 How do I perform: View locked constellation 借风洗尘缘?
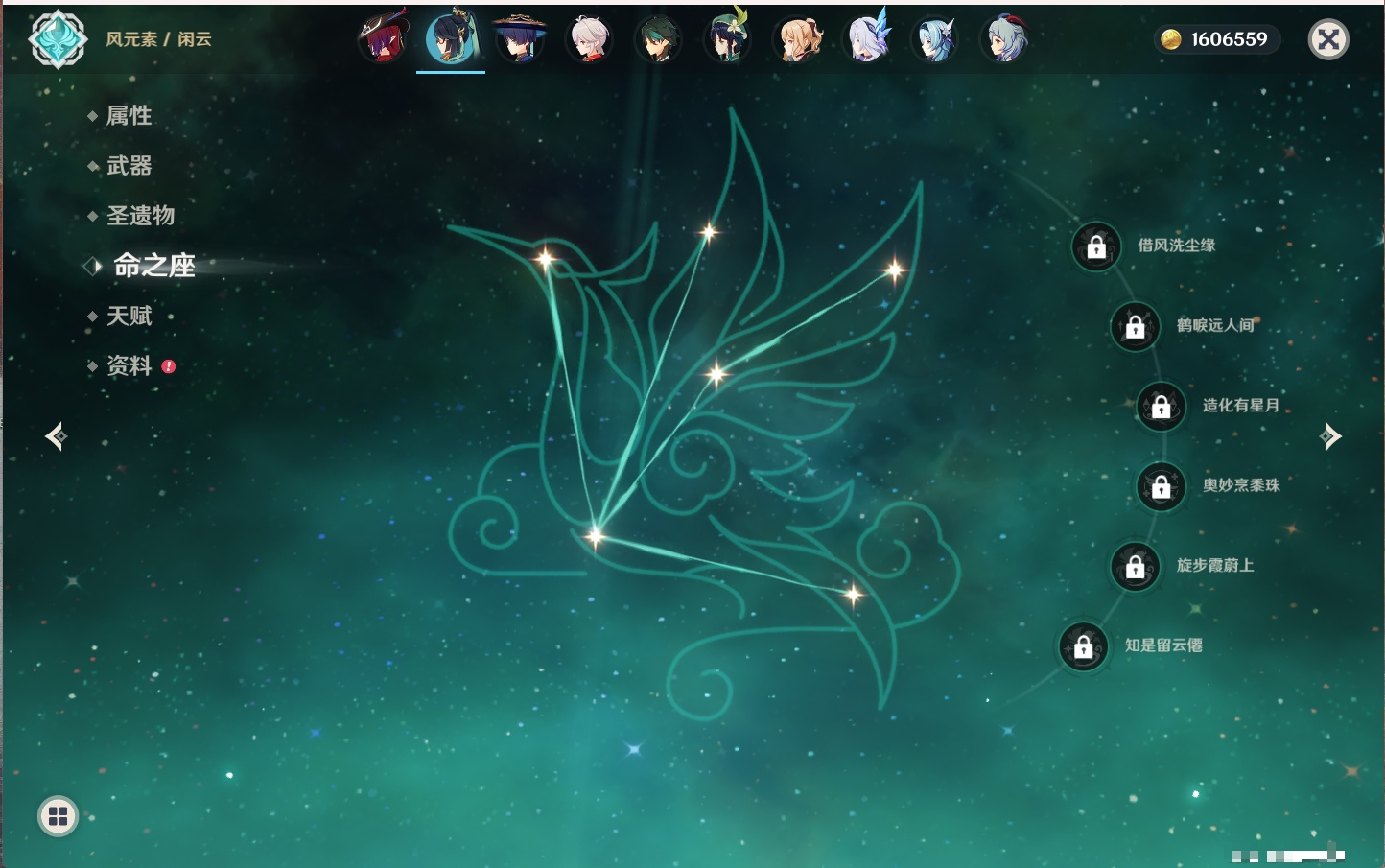1096,246
